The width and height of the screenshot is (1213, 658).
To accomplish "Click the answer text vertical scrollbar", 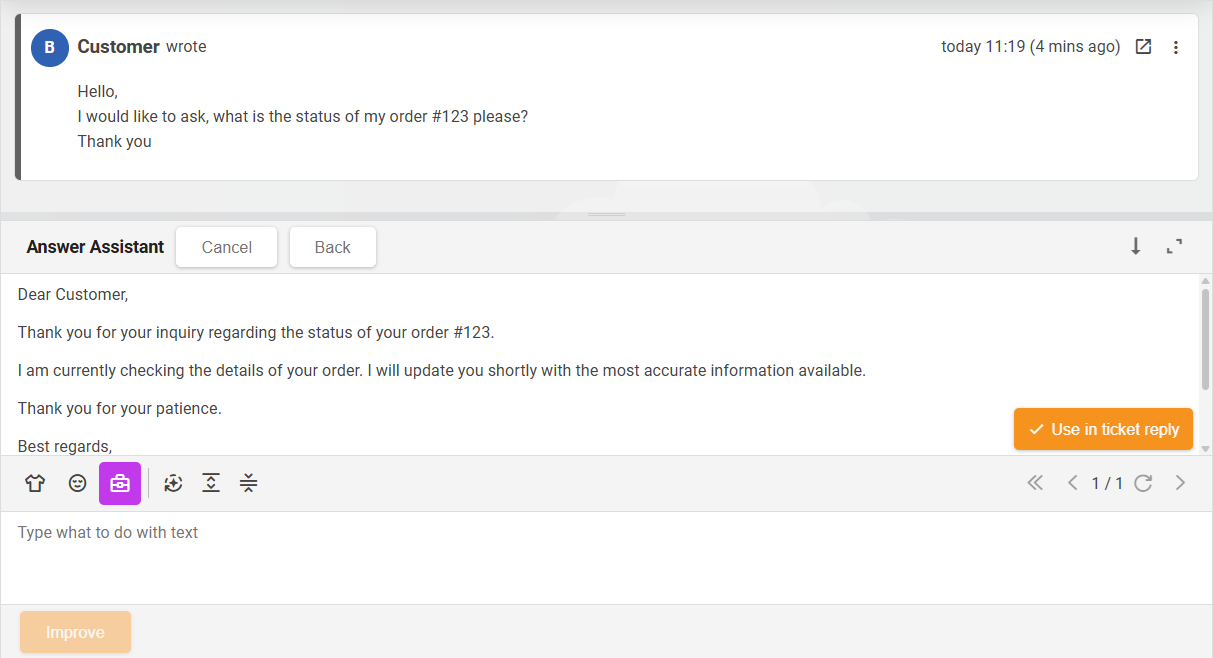I will [x=1205, y=340].
